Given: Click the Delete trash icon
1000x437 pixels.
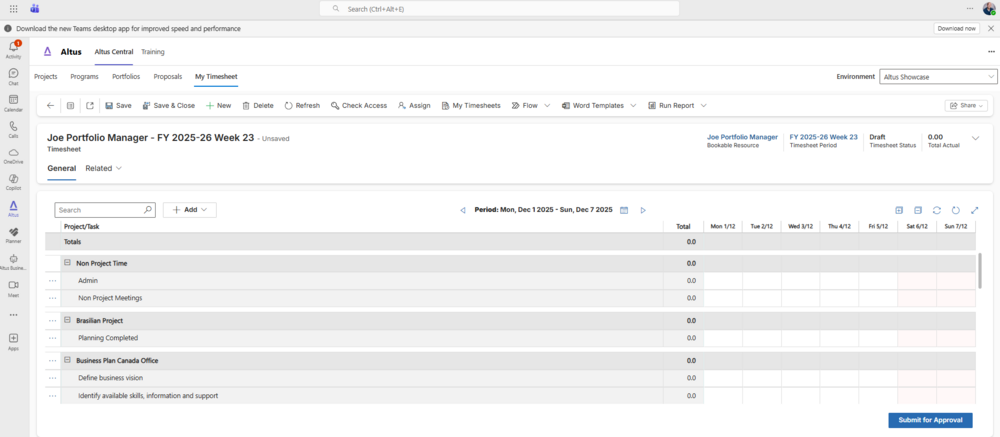Looking at the screenshot, I should [246, 105].
